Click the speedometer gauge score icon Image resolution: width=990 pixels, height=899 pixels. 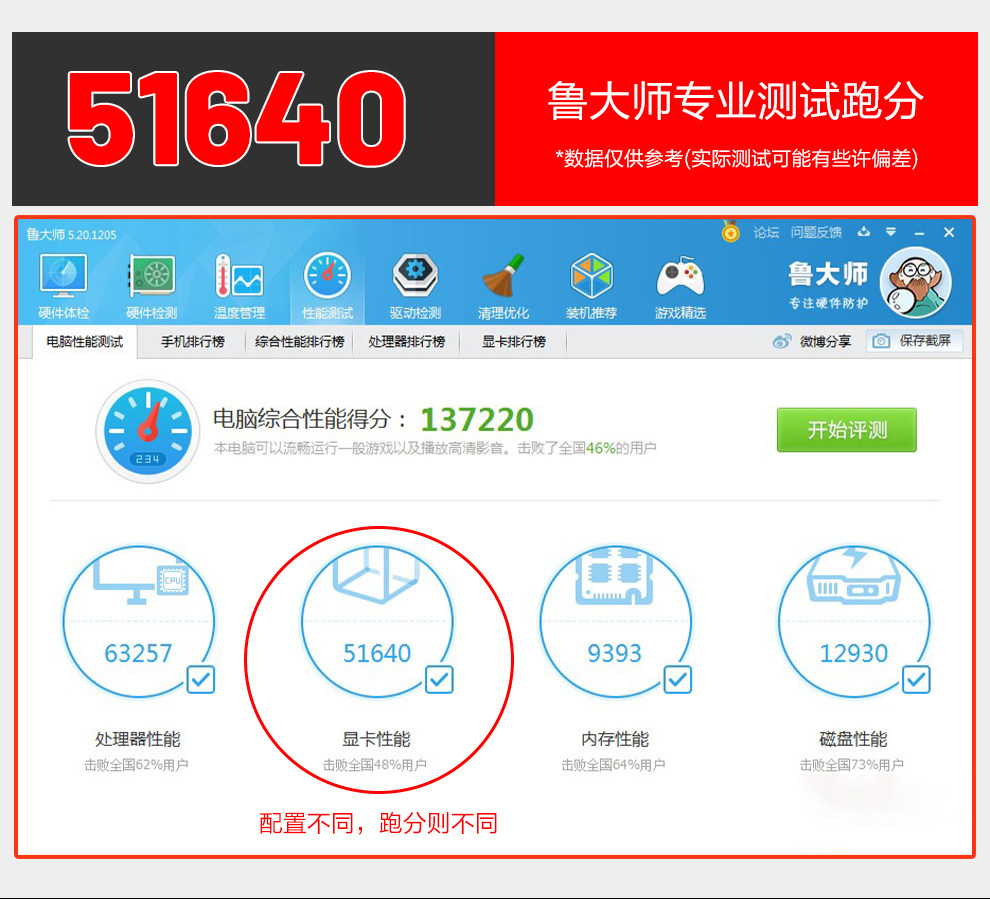tap(148, 431)
